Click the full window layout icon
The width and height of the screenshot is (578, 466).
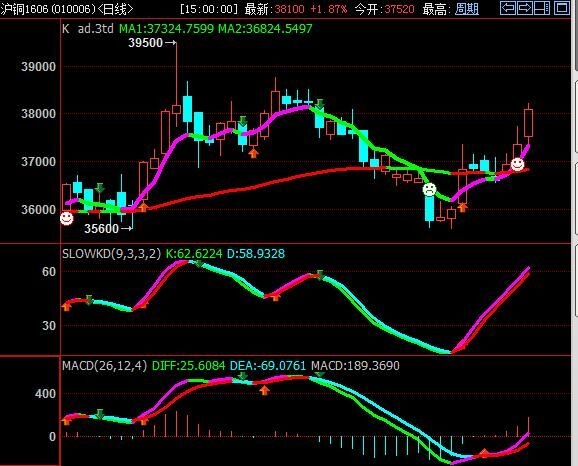[562, 8]
